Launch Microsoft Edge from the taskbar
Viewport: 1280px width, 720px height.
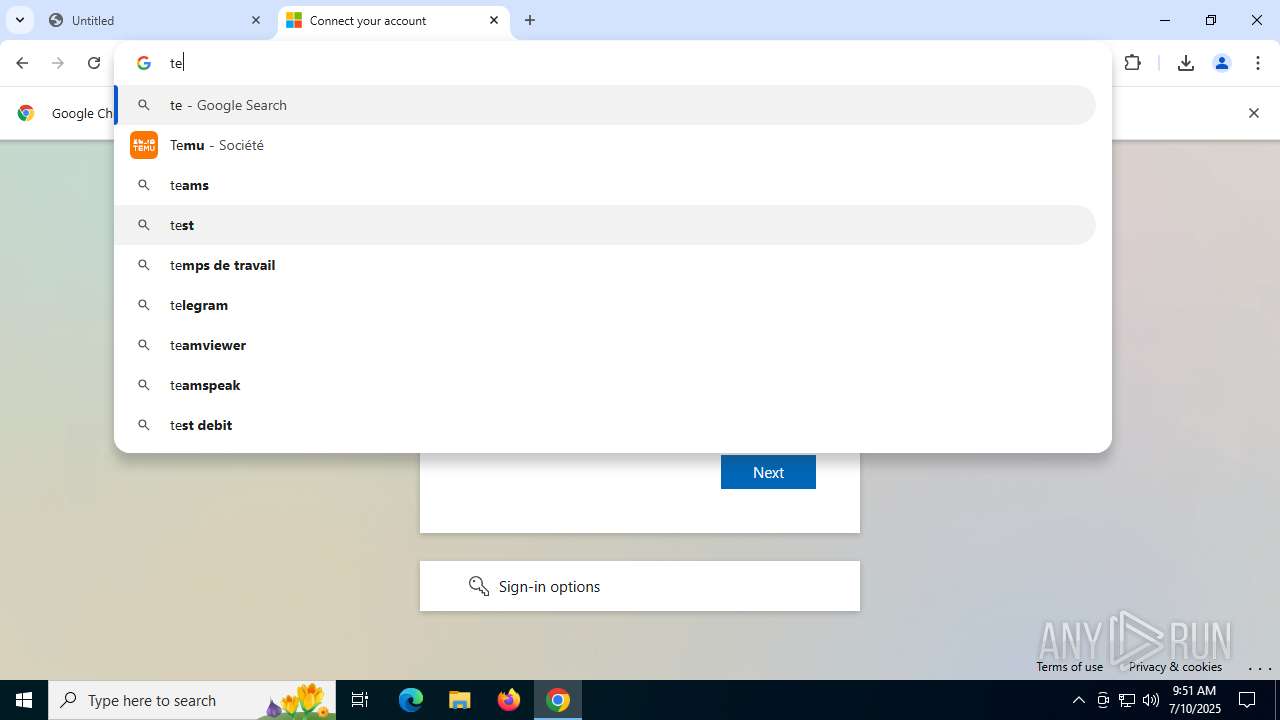click(411, 700)
